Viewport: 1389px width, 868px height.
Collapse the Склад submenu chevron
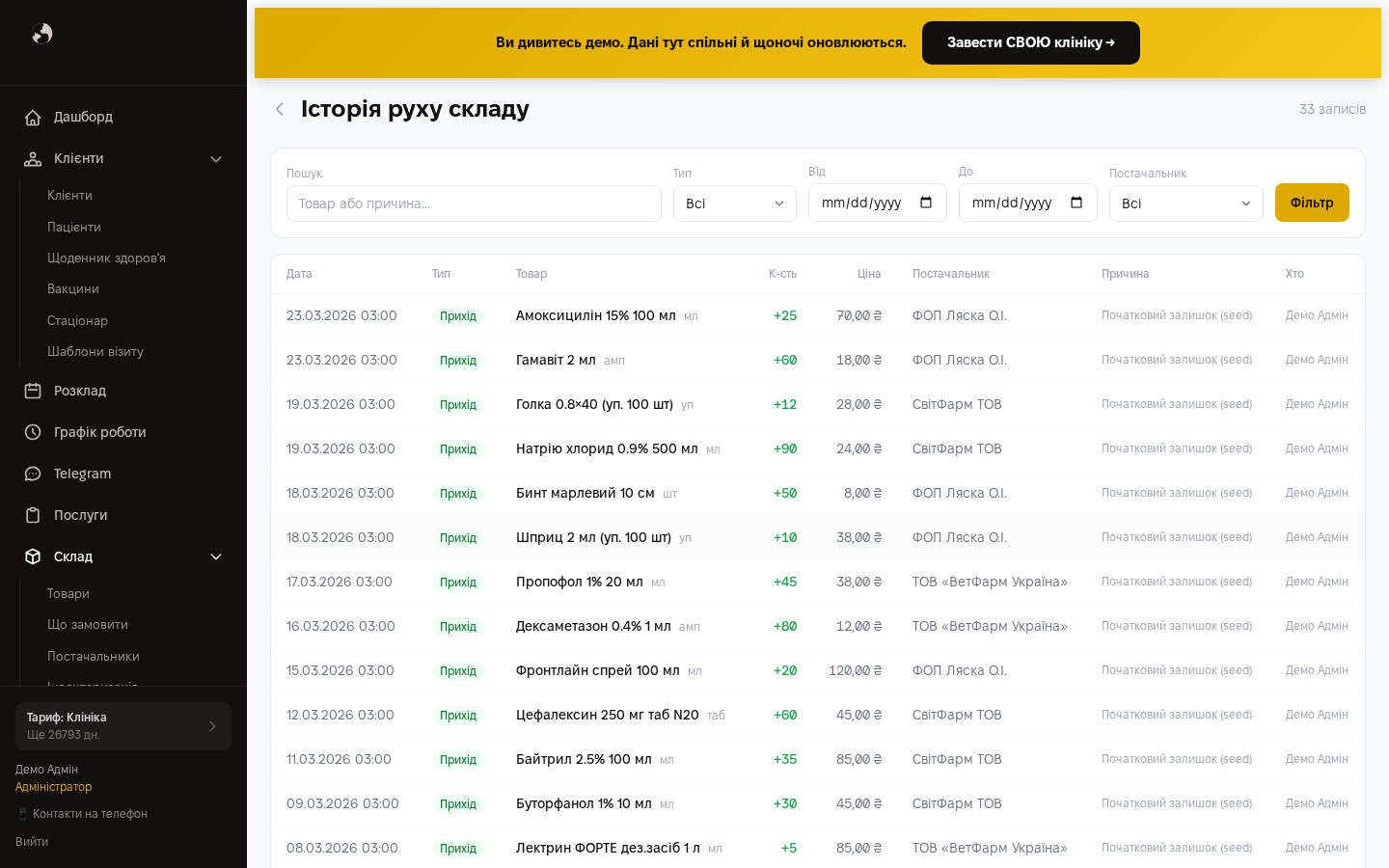[216, 556]
